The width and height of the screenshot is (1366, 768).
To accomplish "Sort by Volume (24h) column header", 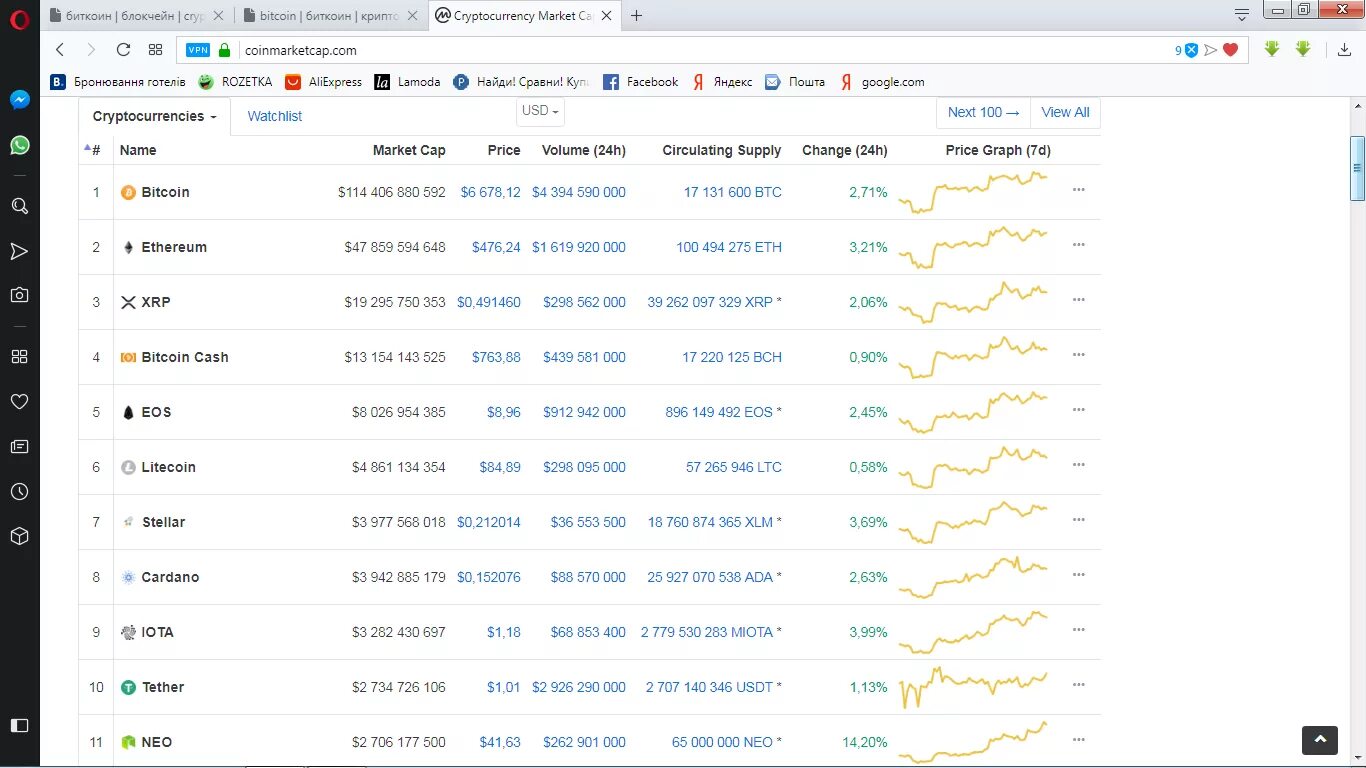I will click(583, 150).
